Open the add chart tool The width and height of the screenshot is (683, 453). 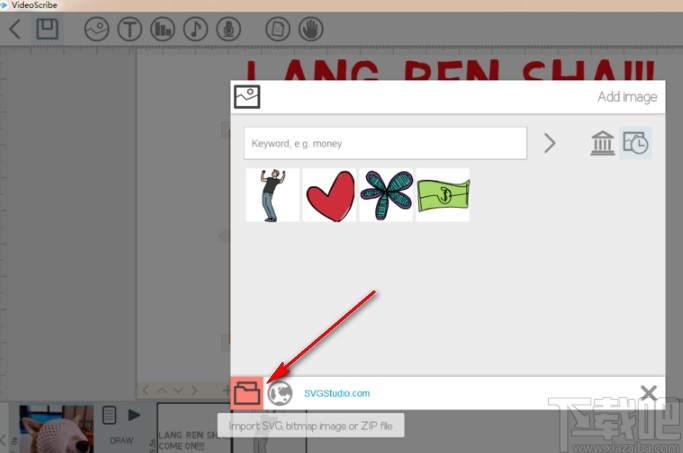click(x=162, y=29)
